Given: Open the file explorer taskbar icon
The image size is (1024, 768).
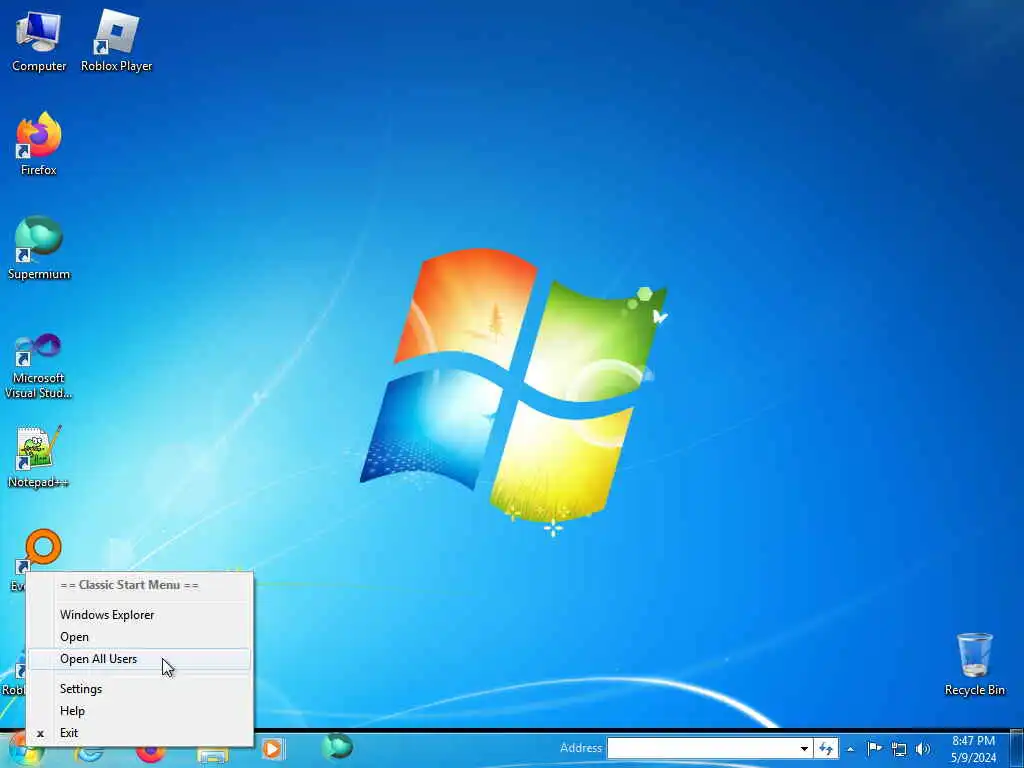Looking at the screenshot, I should click(x=213, y=756).
